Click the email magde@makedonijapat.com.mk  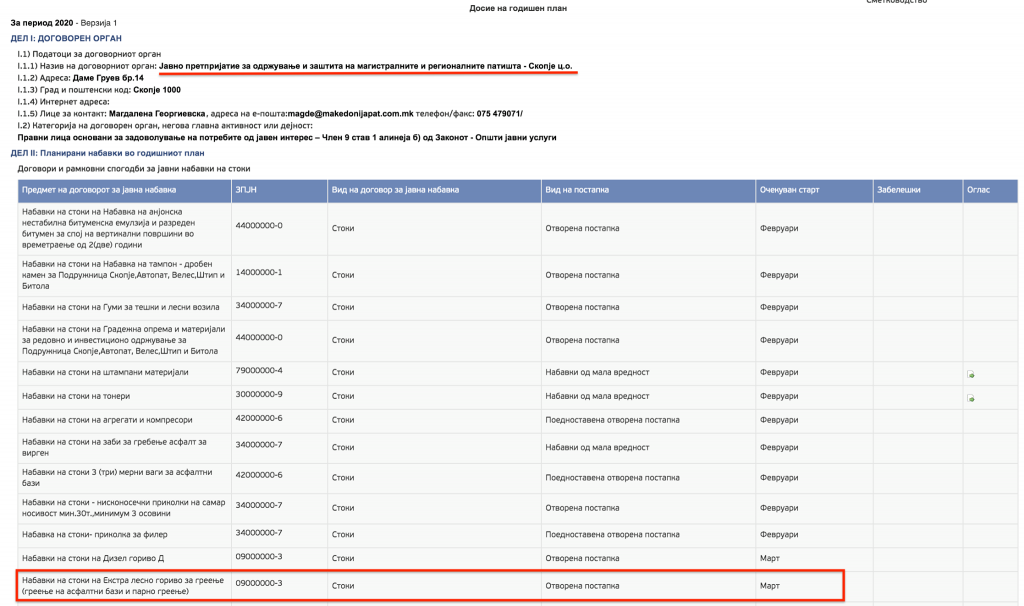[x=350, y=114]
